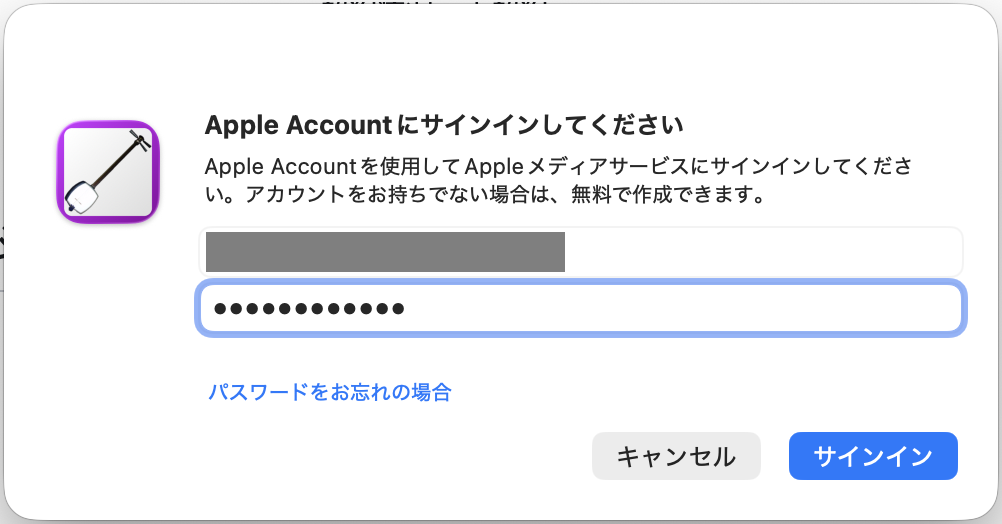Click the Apple Account email input field

pyautogui.click(x=580, y=252)
